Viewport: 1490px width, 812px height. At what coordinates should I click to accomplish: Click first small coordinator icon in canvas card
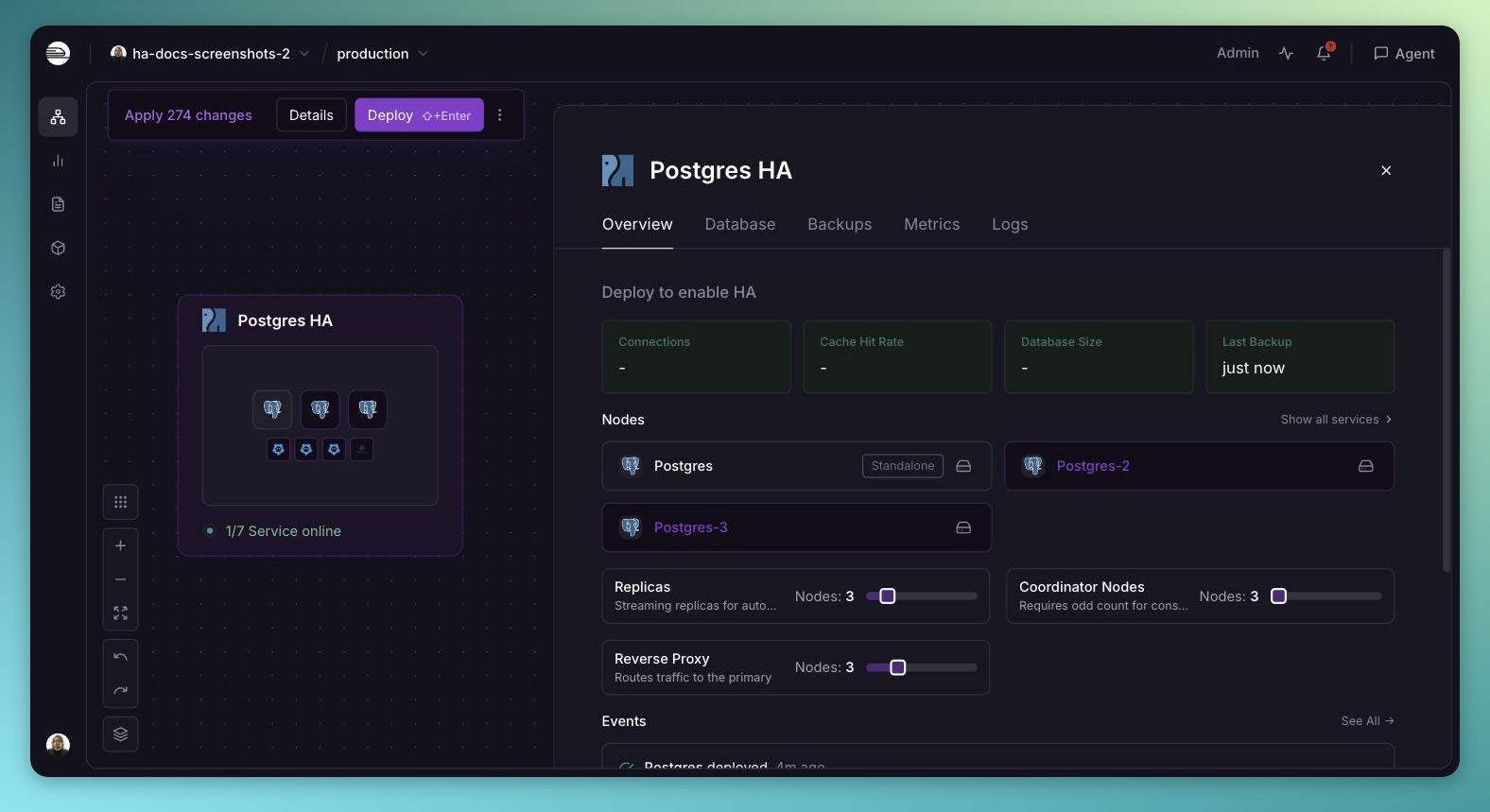(278, 450)
